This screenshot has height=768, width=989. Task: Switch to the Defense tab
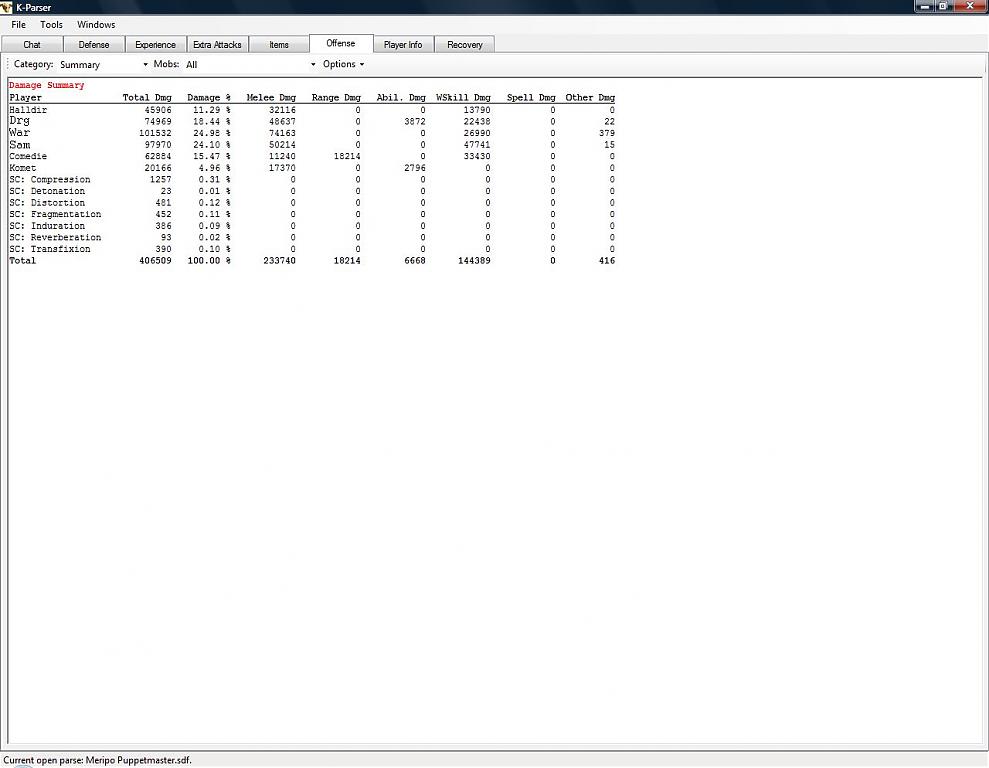[x=94, y=45]
